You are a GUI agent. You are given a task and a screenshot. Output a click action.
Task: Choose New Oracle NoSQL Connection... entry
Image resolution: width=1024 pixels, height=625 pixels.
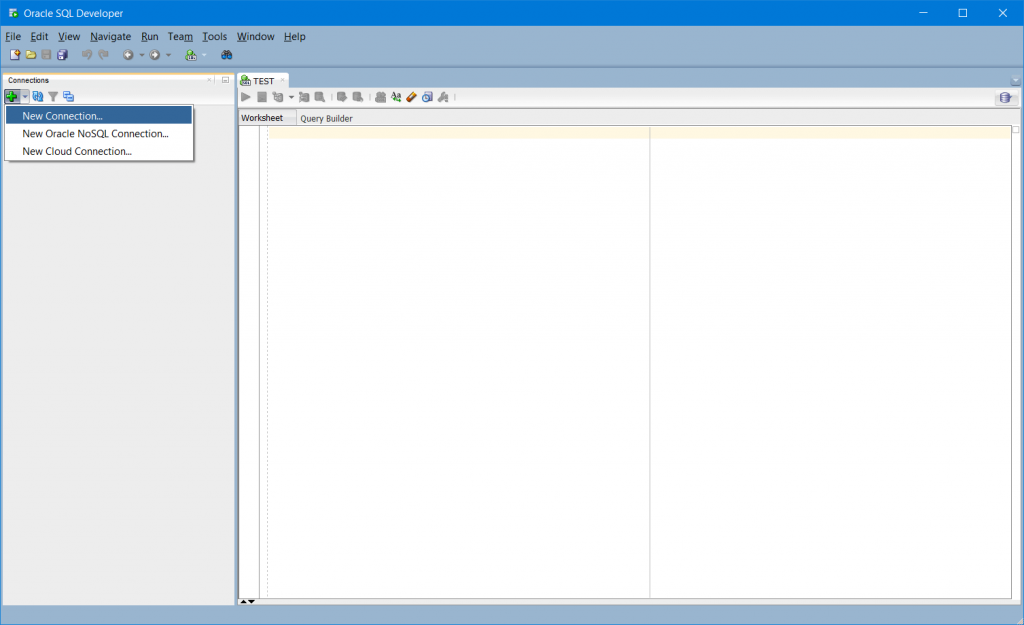[95, 134]
